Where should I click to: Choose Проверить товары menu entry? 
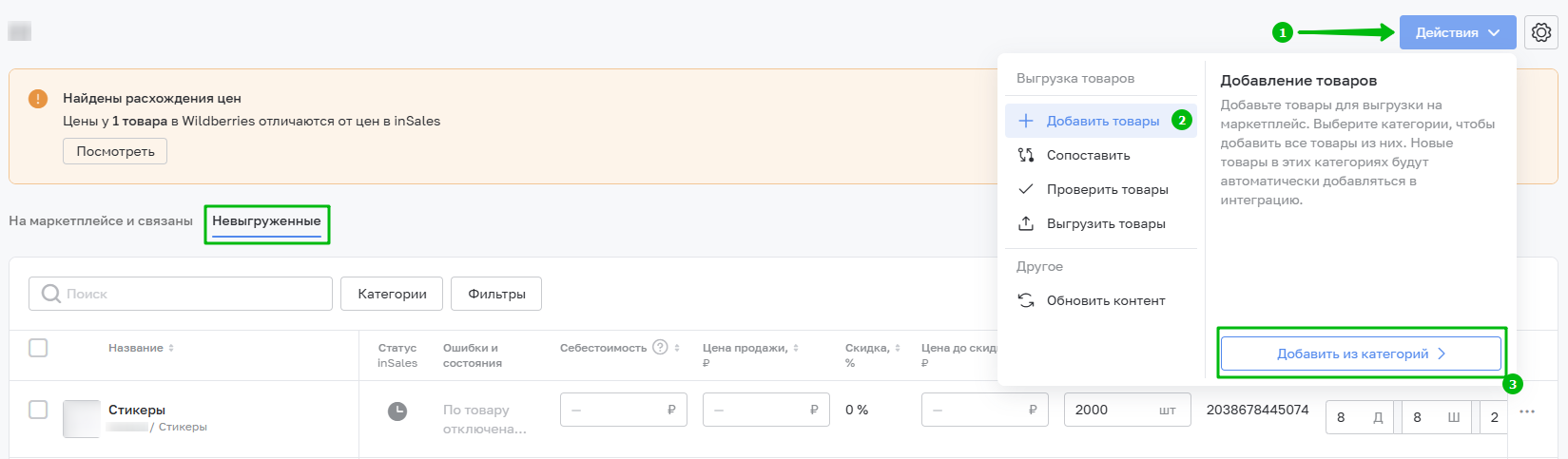[x=1107, y=189]
